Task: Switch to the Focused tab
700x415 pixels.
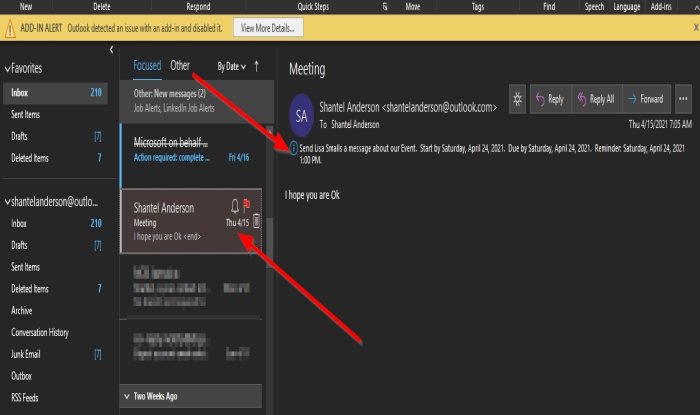Action: (147, 66)
